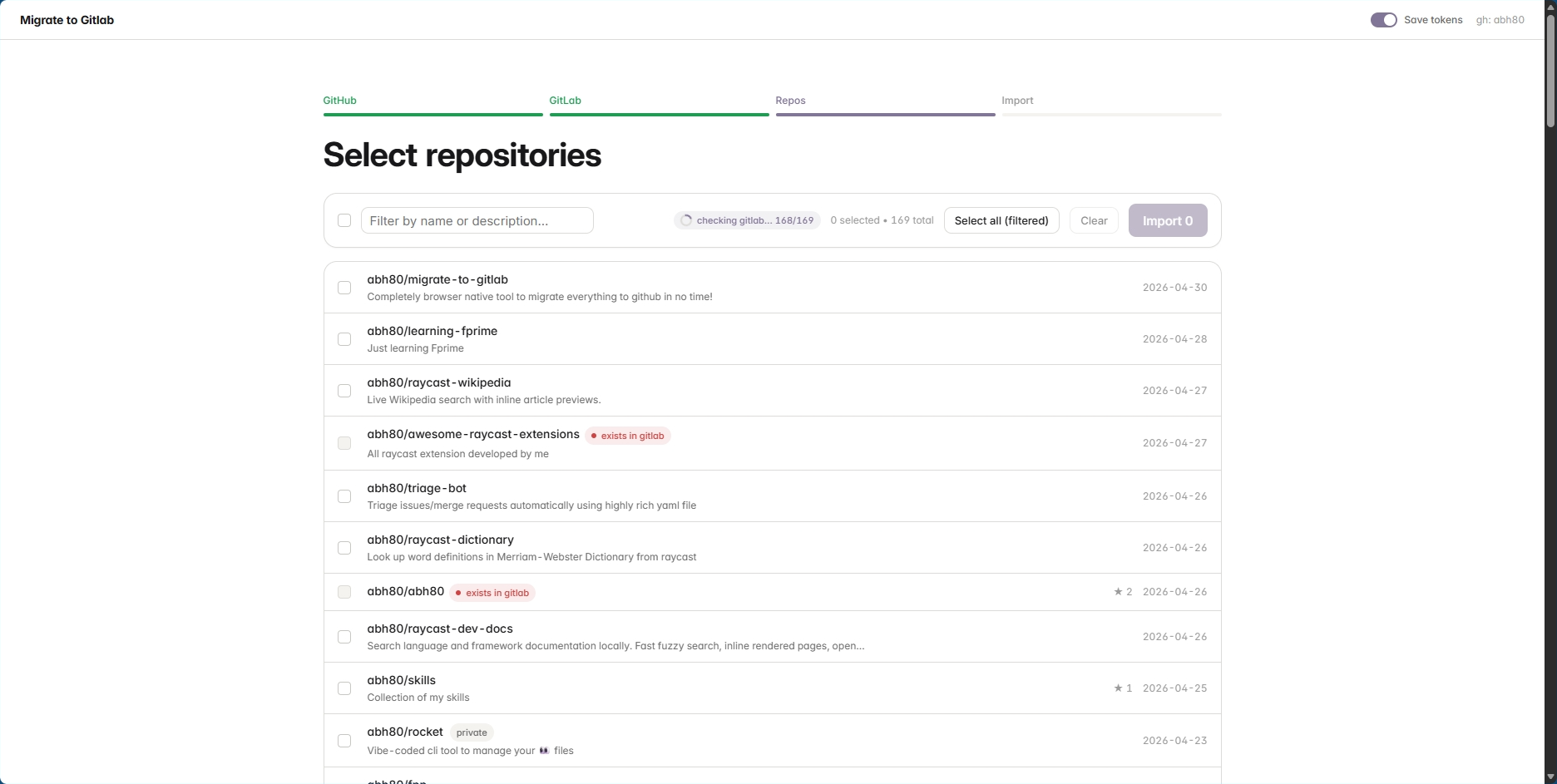This screenshot has height=784, width=1557.
Task: Click '0 selected • 169 total' counter
Action: pyautogui.click(x=882, y=220)
